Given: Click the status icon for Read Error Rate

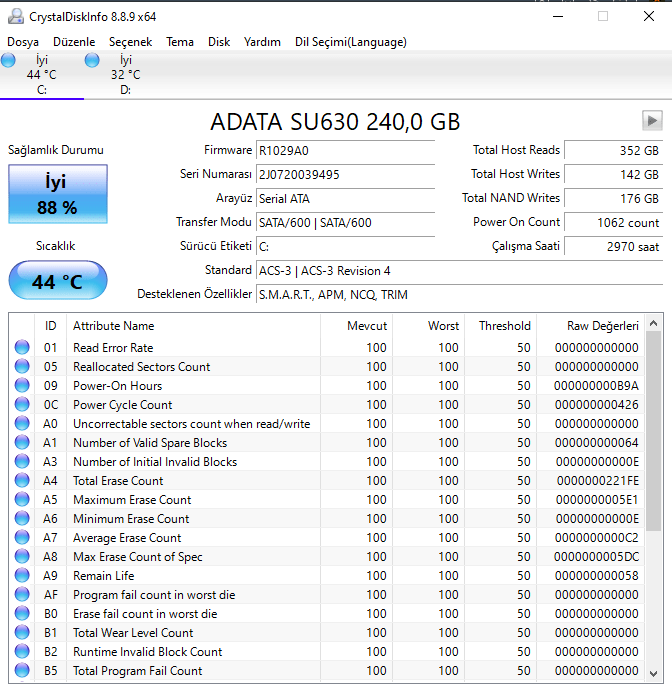Looking at the screenshot, I should pyautogui.click(x=22, y=347).
